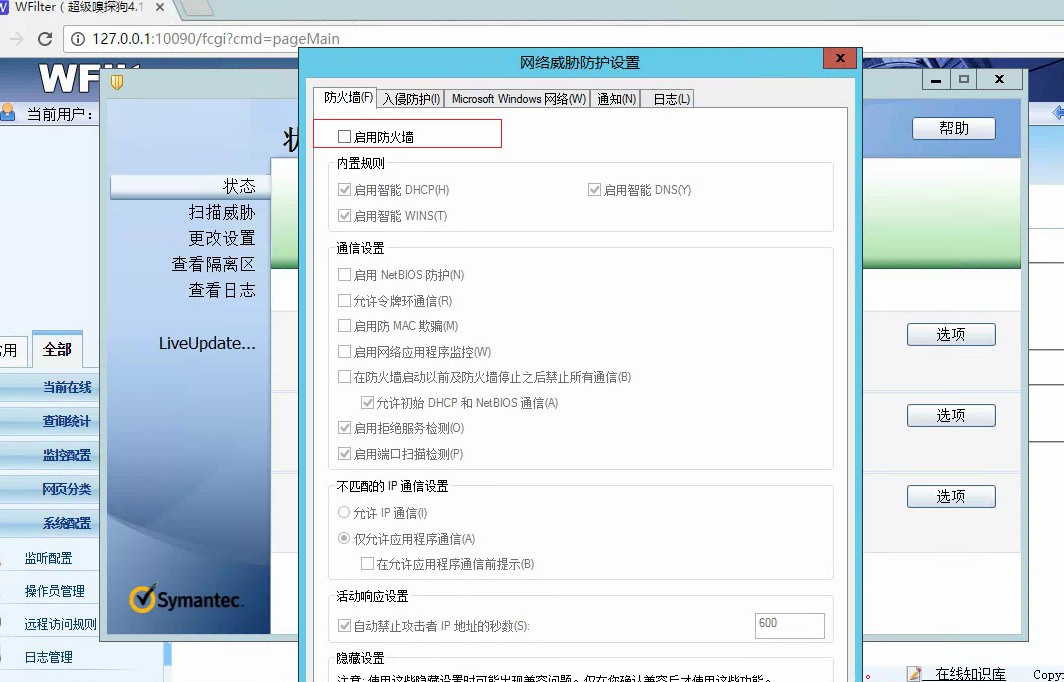Image resolution: width=1064 pixels, height=682 pixels.
Task: Click the browser forward arrow
Action: pos(14,39)
